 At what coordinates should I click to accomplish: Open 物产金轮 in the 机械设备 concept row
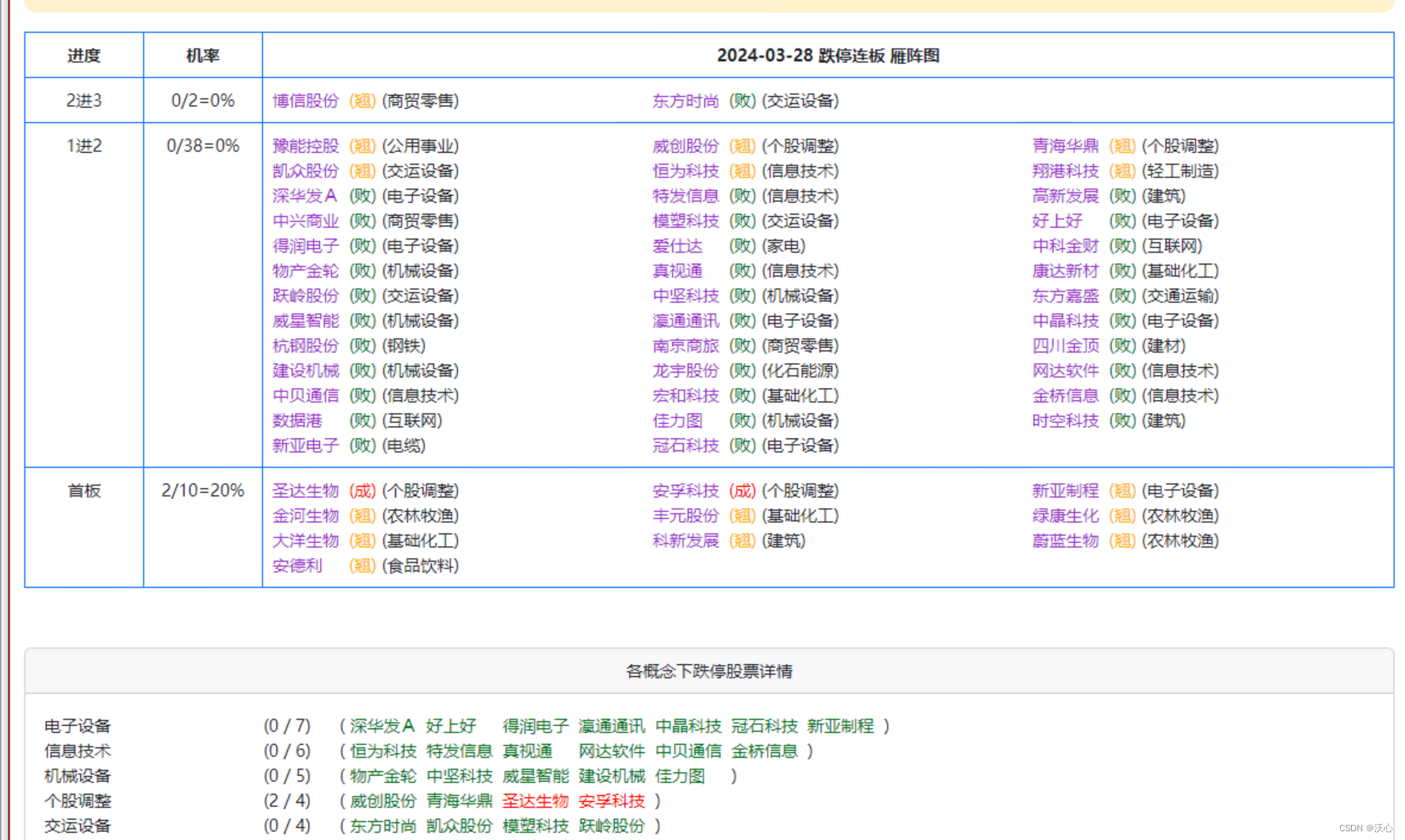click(x=383, y=776)
